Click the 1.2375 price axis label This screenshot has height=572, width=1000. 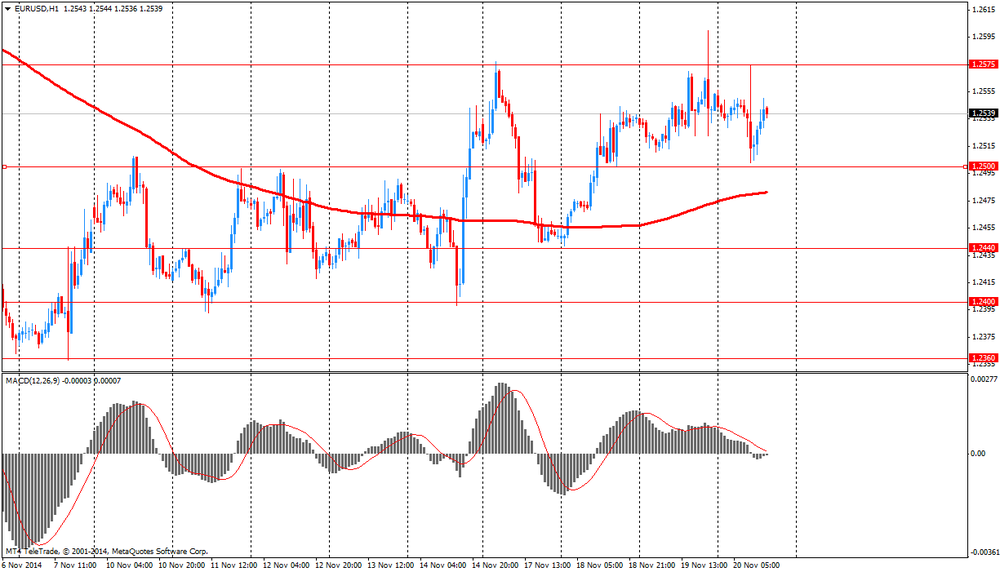(x=983, y=337)
